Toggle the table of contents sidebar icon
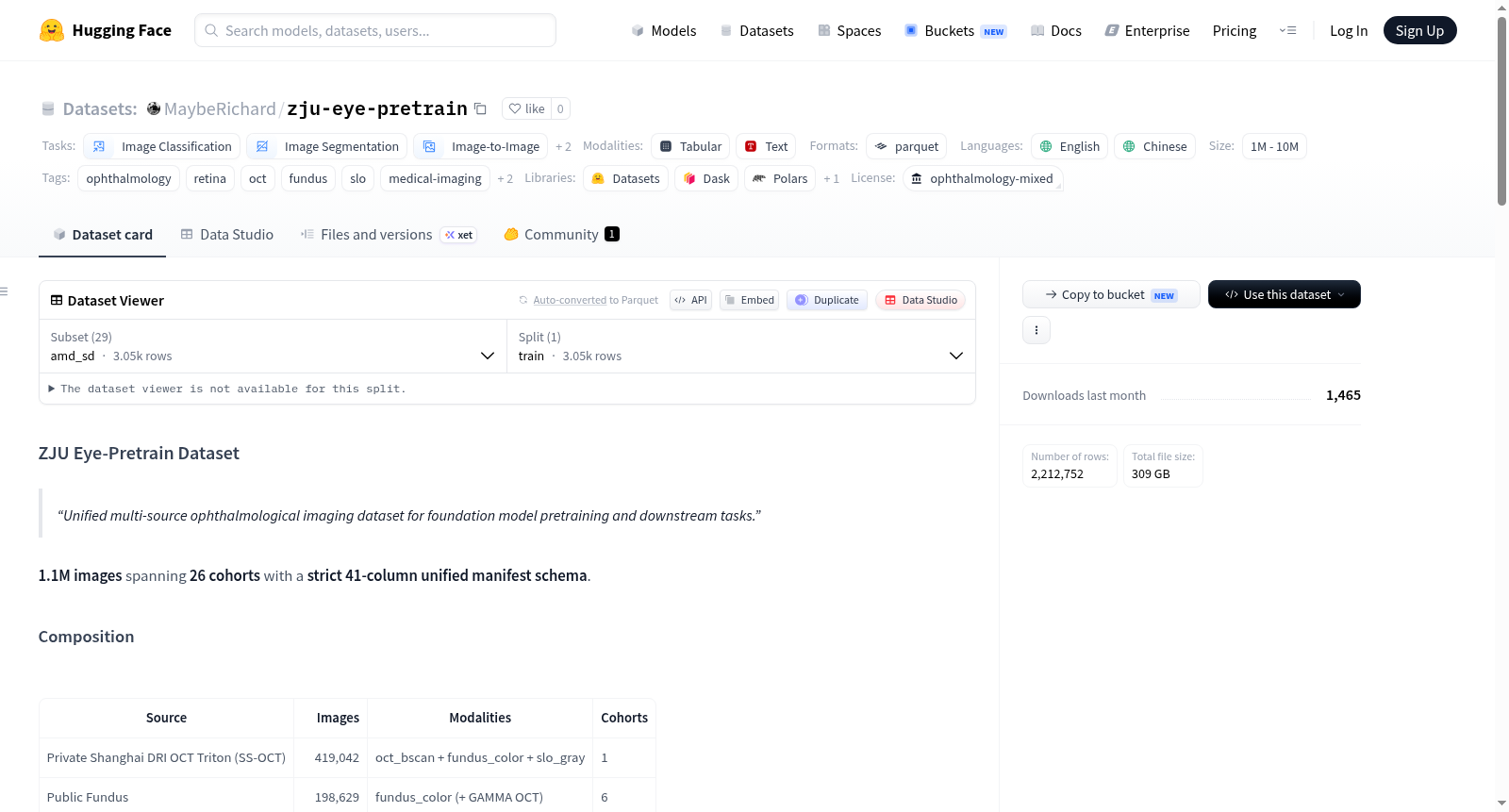The width and height of the screenshot is (1509, 812). [4, 291]
